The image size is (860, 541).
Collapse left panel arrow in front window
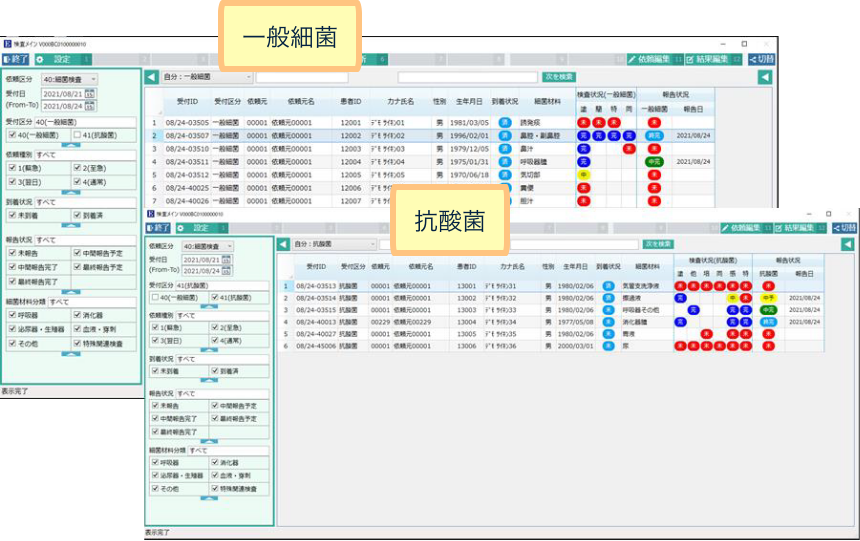283,244
